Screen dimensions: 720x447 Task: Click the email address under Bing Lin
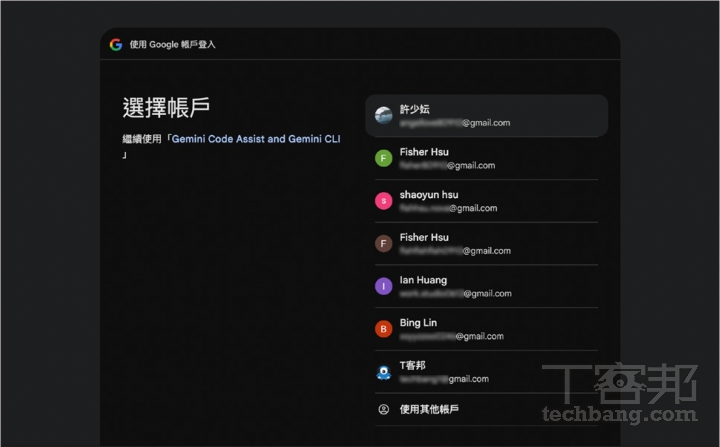pyautogui.click(x=451, y=336)
